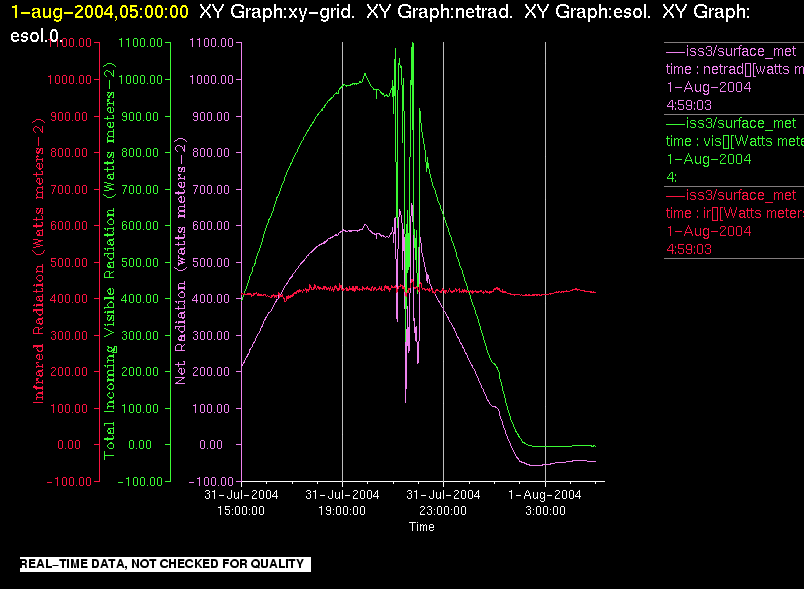Click the netrad legend timestamp 4:59:03

click(689, 105)
